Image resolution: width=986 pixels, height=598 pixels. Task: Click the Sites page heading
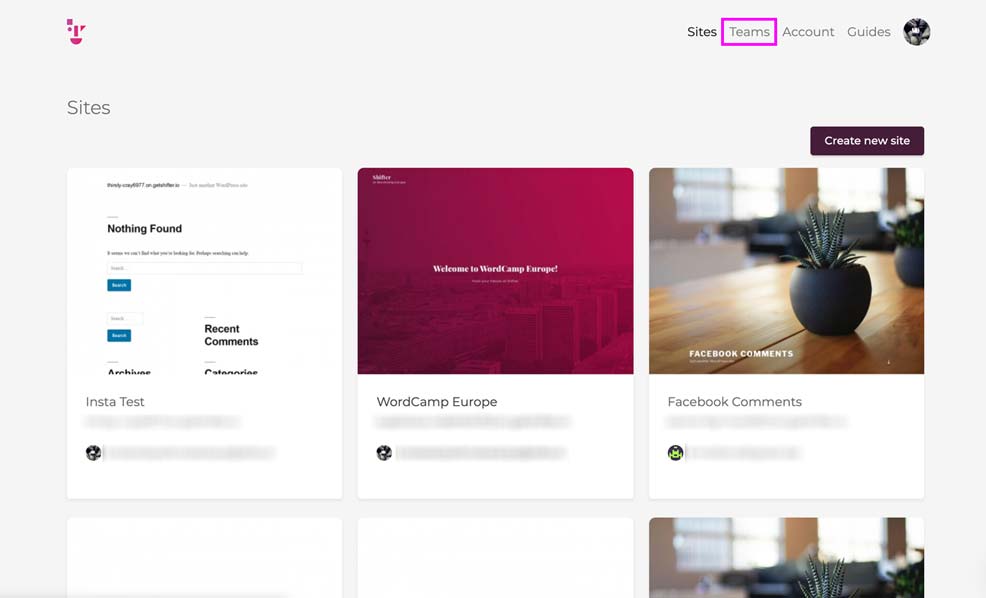(89, 108)
